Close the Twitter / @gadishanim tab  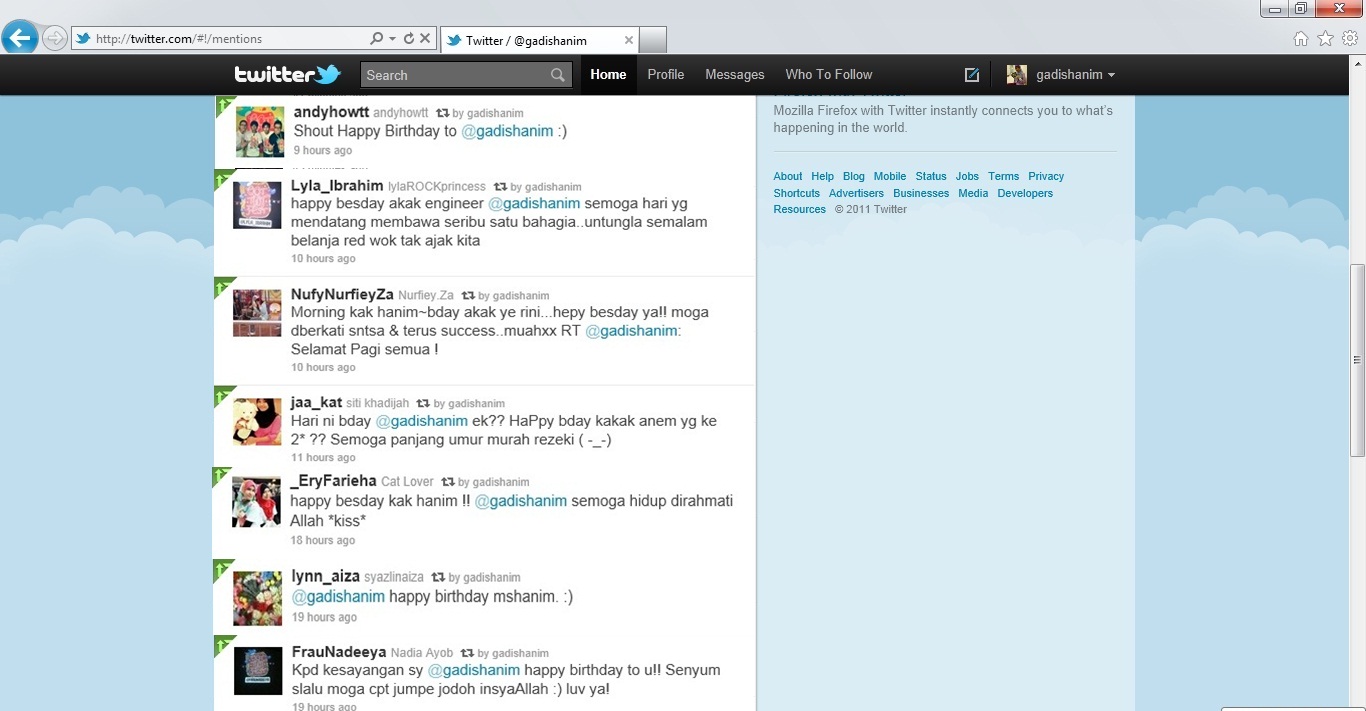[629, 40]
